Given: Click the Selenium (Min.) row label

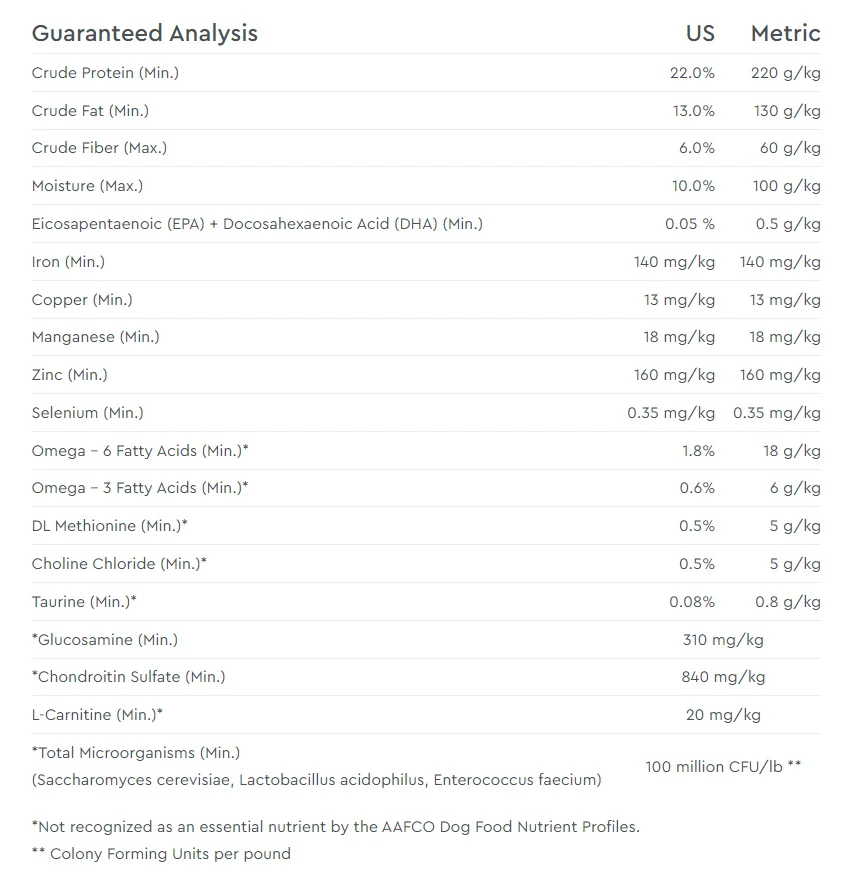Looking at the screenshot, I should click(88, 413).
